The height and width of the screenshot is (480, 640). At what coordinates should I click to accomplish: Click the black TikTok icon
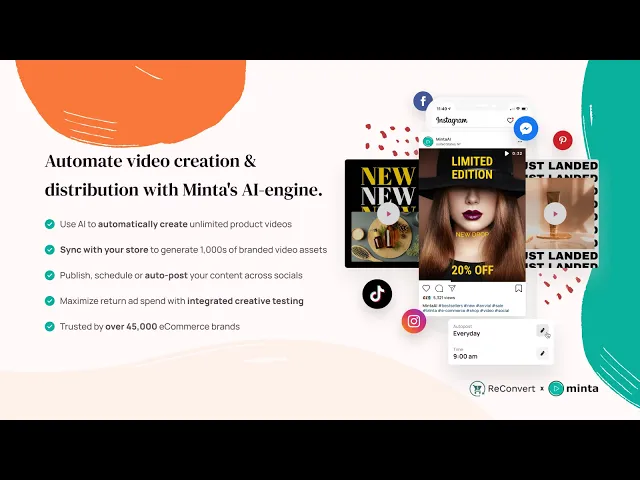[x=377, y=294]
